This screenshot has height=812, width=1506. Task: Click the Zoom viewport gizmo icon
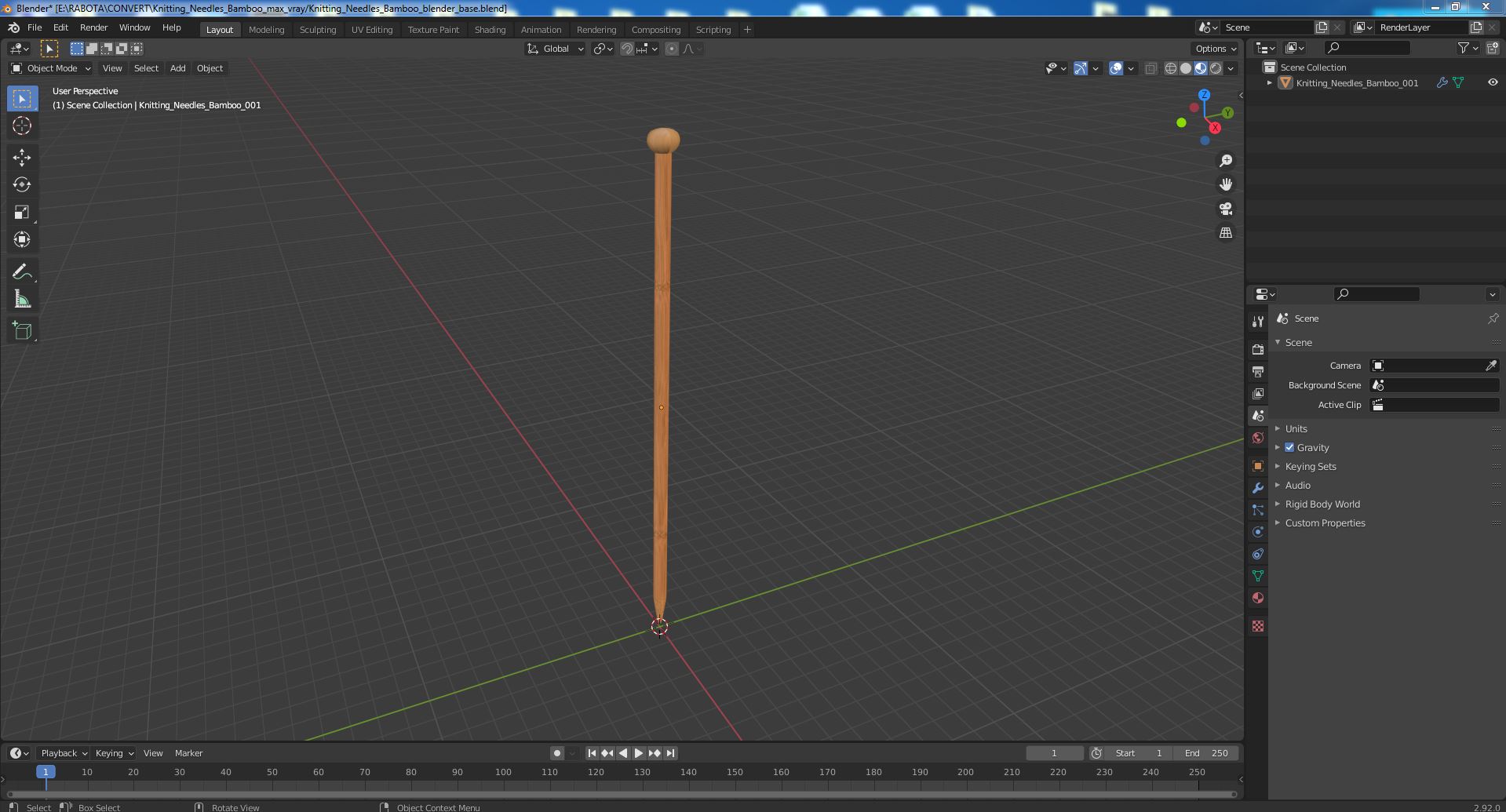tap(1226, 161)
